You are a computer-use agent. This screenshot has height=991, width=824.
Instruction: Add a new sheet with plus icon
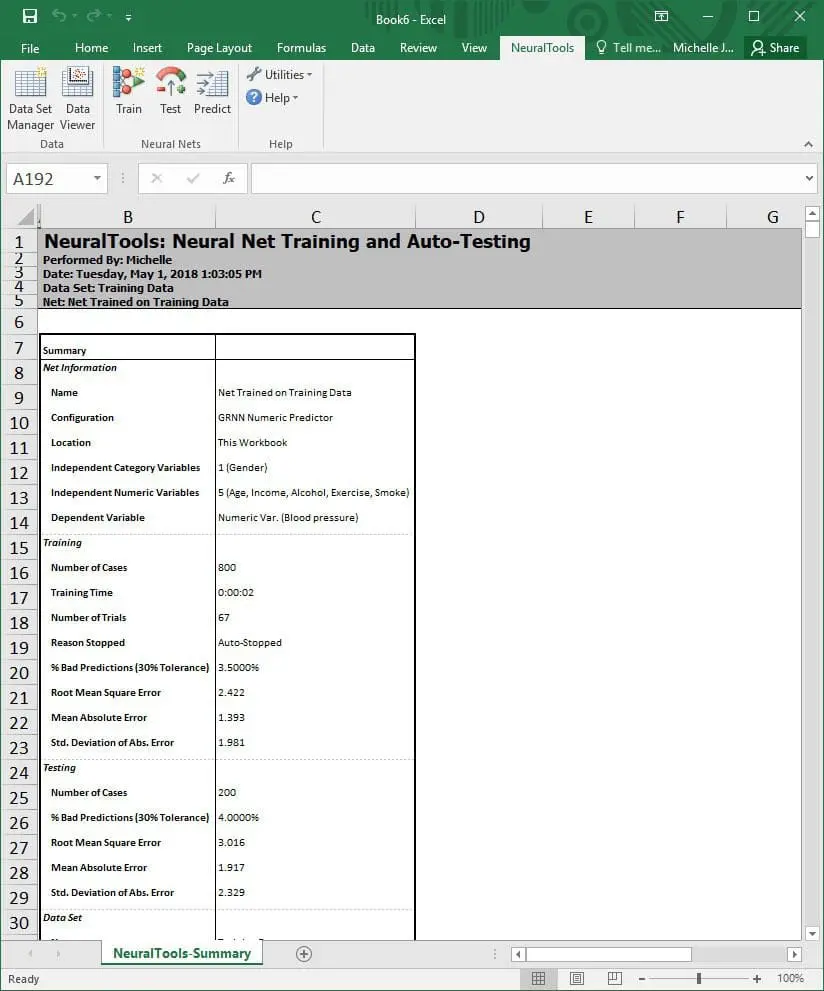click(x=304, y=954)
